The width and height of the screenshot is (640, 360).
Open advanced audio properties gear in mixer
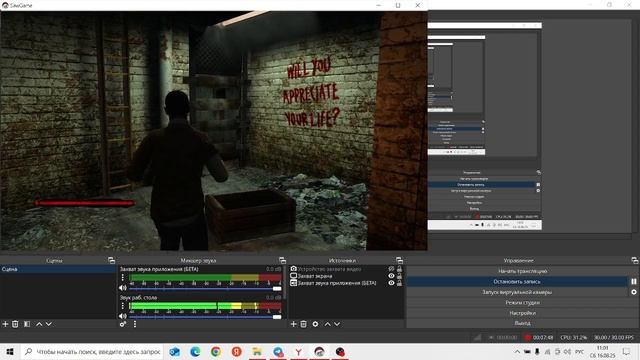point(122,324)
